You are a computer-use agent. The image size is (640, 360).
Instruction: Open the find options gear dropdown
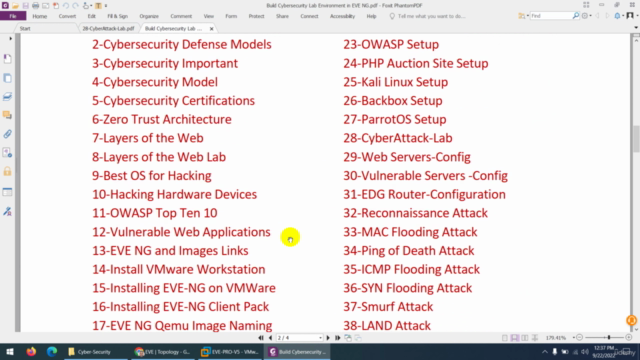[586, 16]
